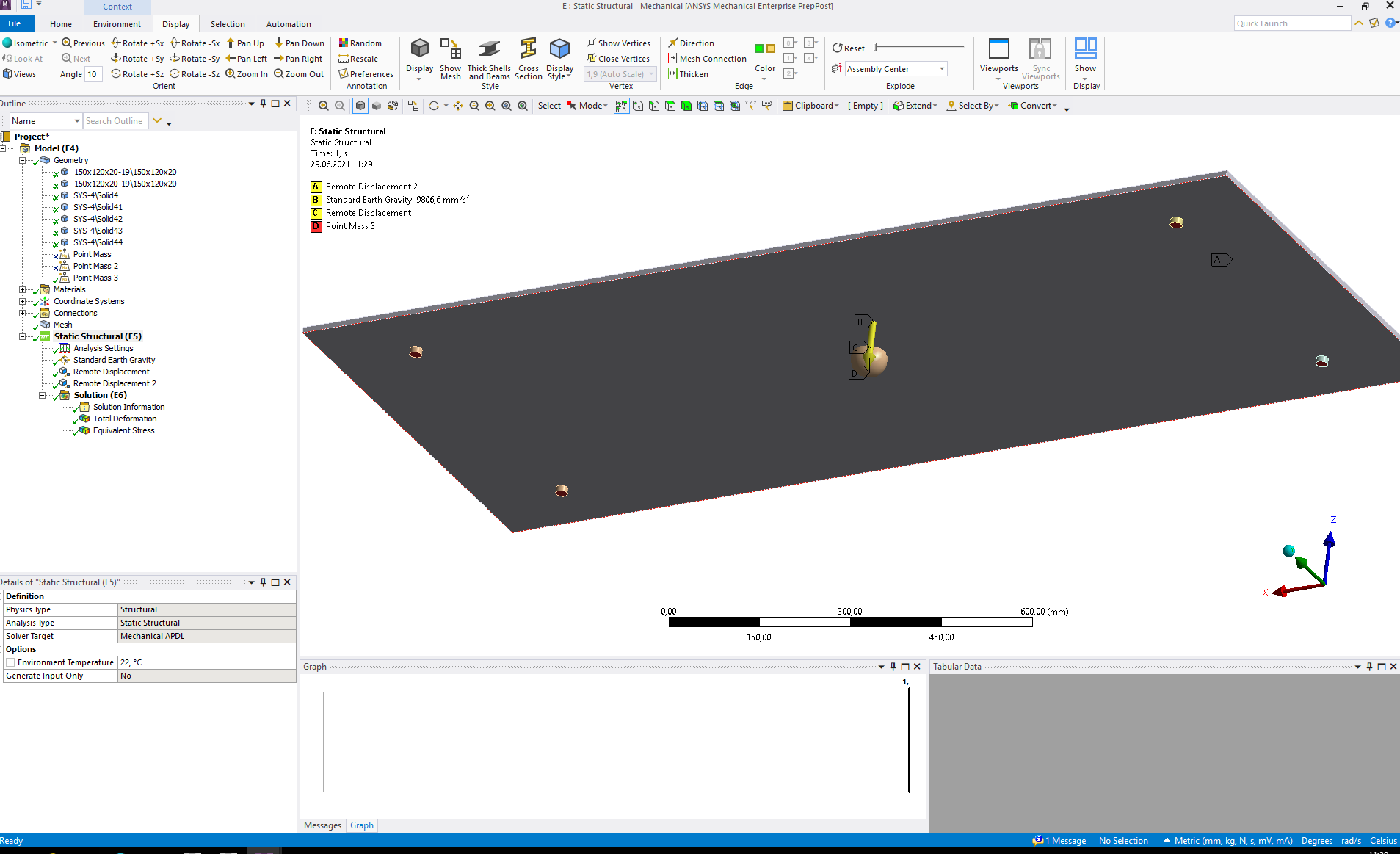The image size is (1400, 854).
Task: Click the Search Outline field
Action: [x=115, y=121]
